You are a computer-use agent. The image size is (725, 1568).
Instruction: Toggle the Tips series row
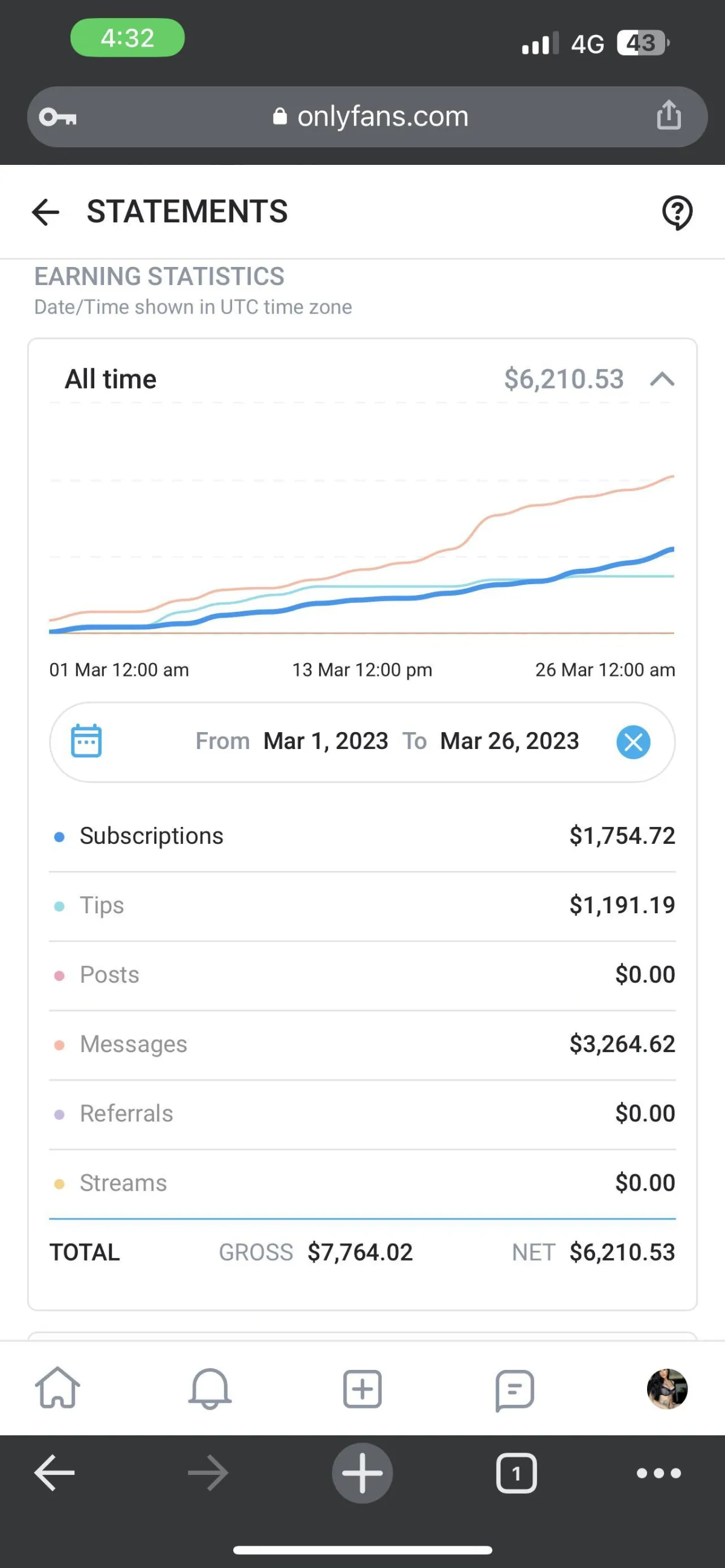[101, 905]
